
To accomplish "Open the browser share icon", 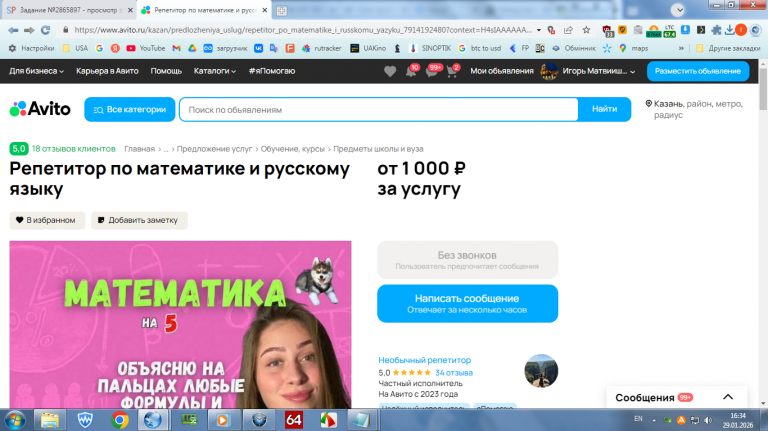I will [x=568, y=30].
